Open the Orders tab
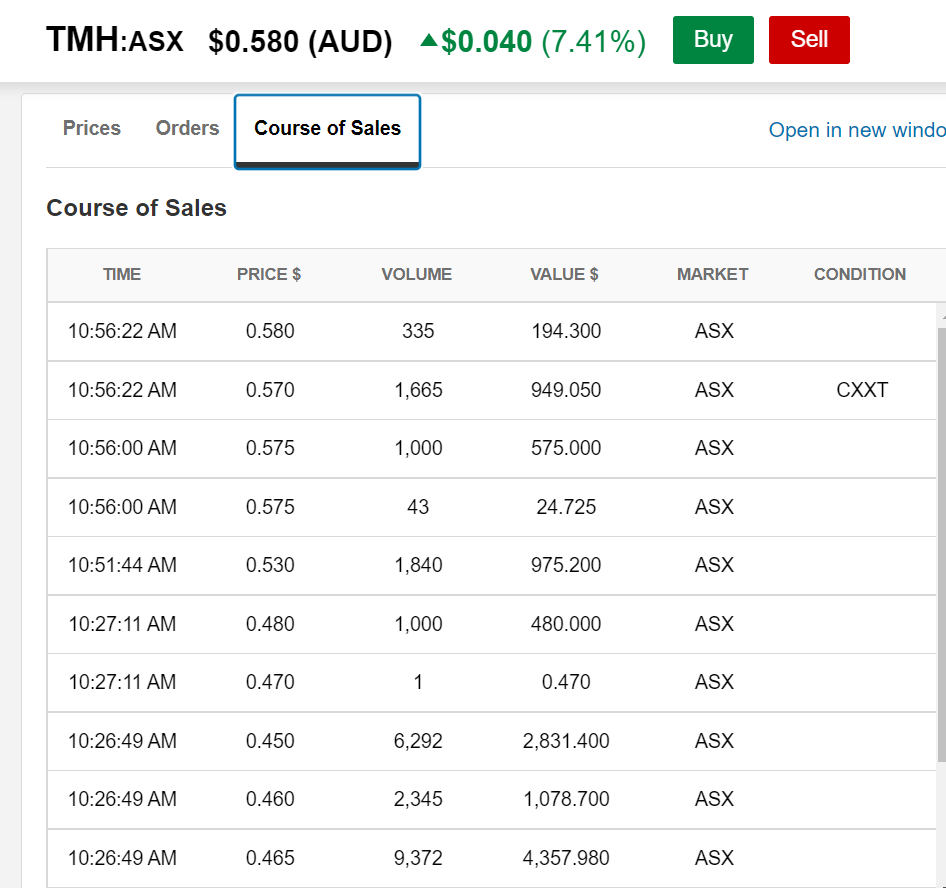 click(x=187, y=128)
